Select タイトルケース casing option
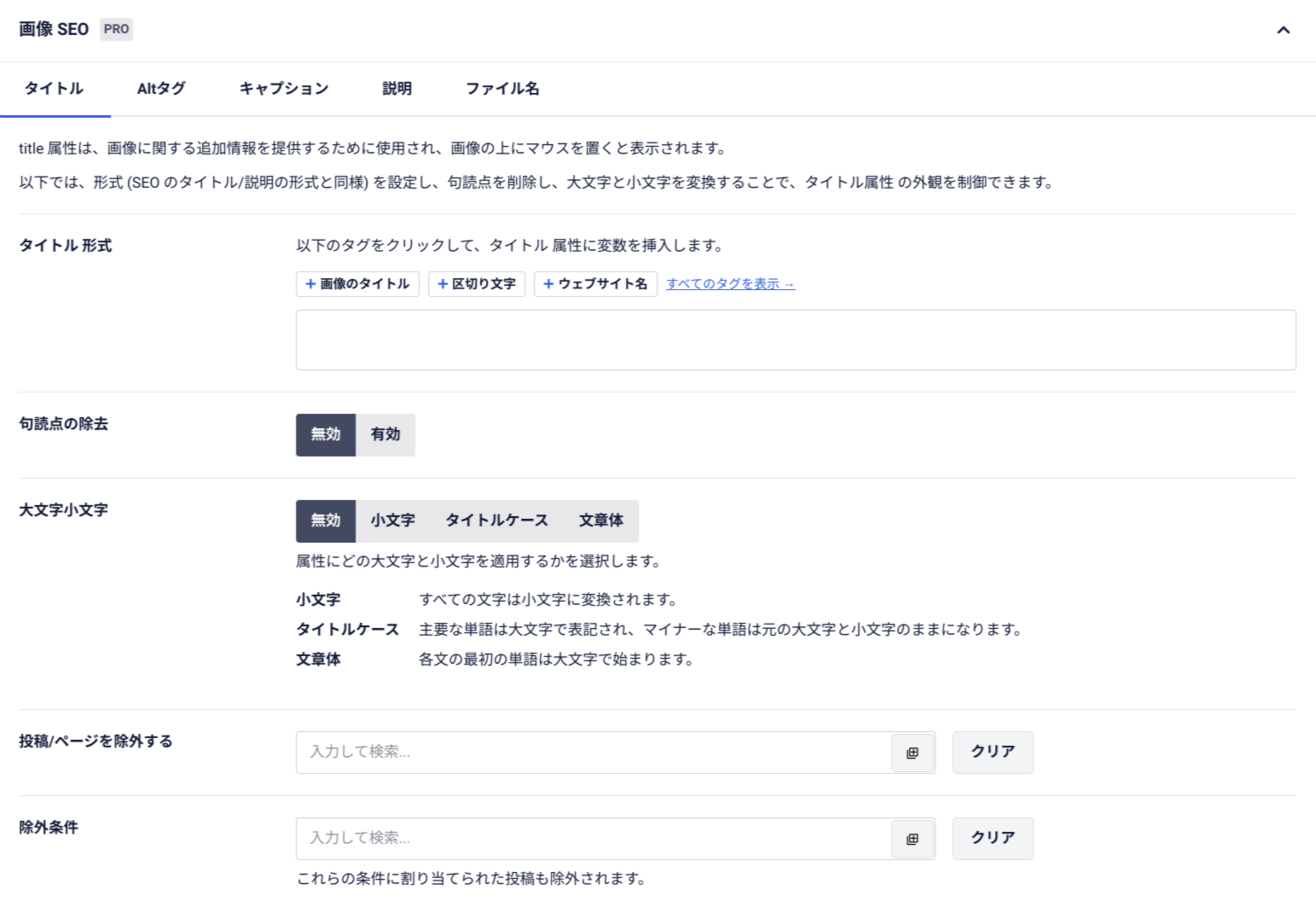This screenshot has height=907, width=1316. click(x=496, y=521)
